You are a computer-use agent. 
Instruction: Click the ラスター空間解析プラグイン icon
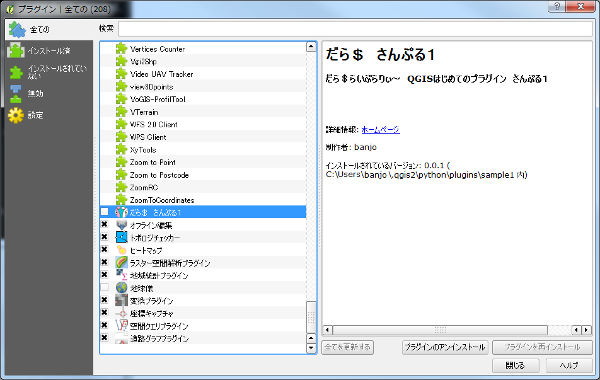point(121,263)
